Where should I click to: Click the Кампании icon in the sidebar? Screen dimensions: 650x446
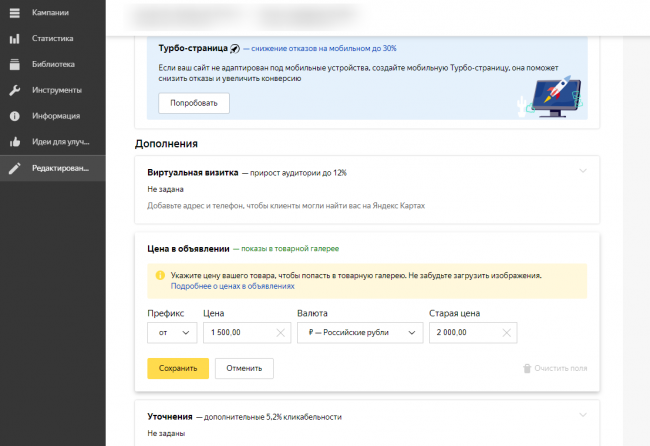click(14, 14)
